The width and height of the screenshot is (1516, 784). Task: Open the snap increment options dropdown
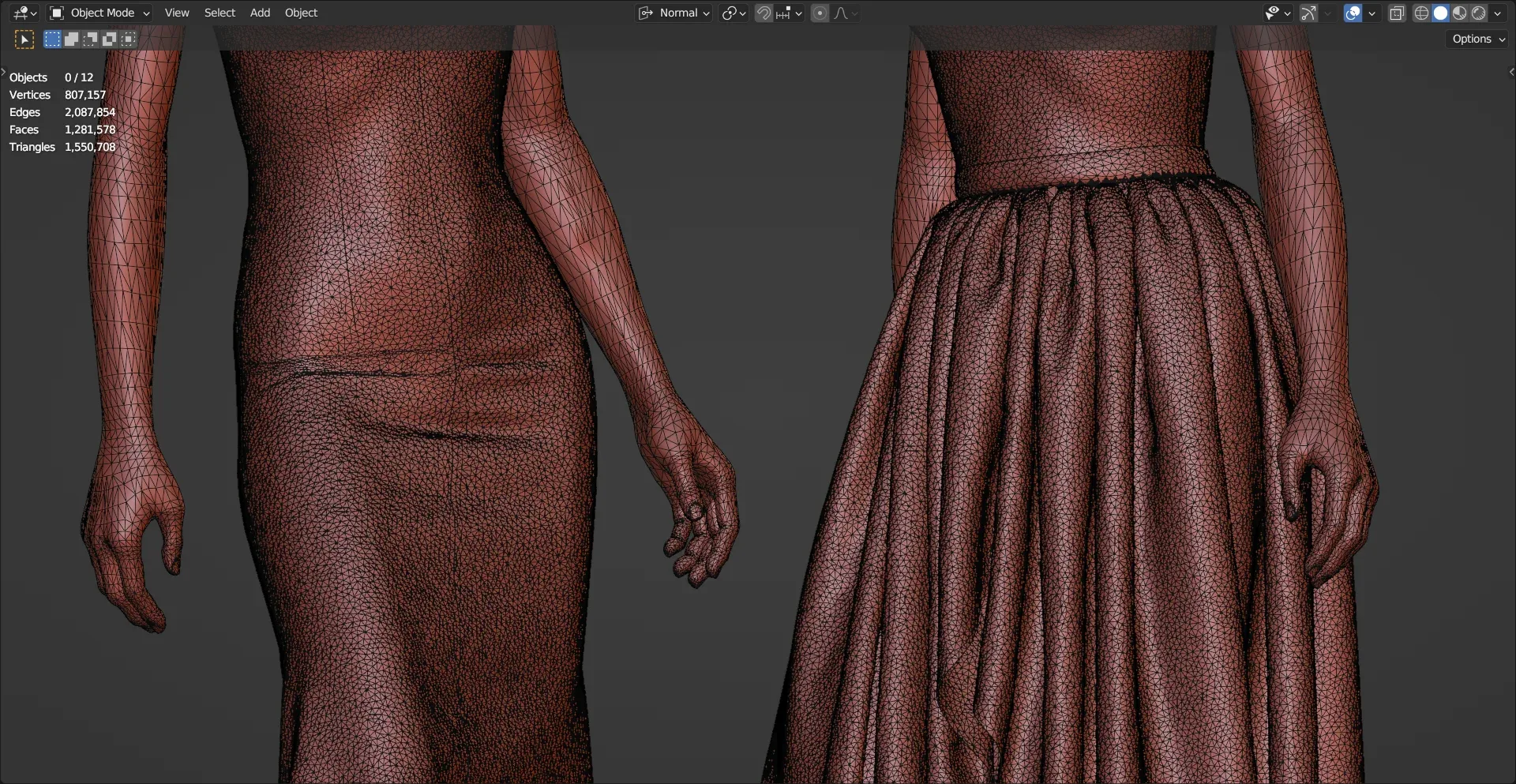tap(789, 13)
